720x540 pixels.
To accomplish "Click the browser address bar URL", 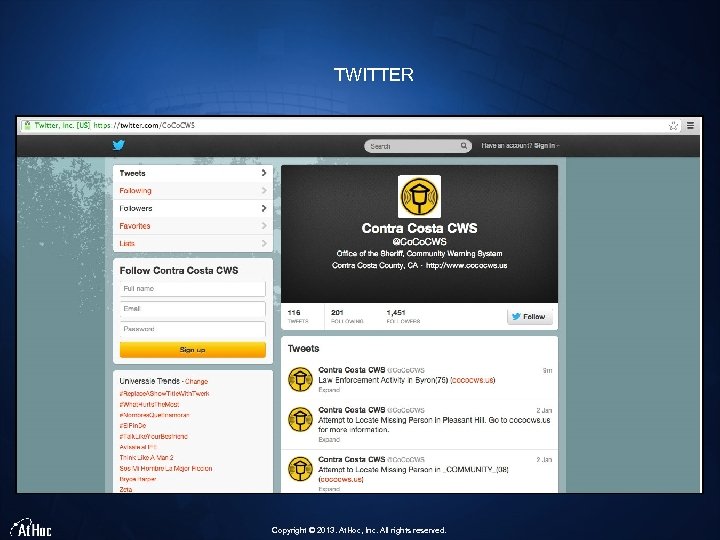I will click(x=144, y=125).
